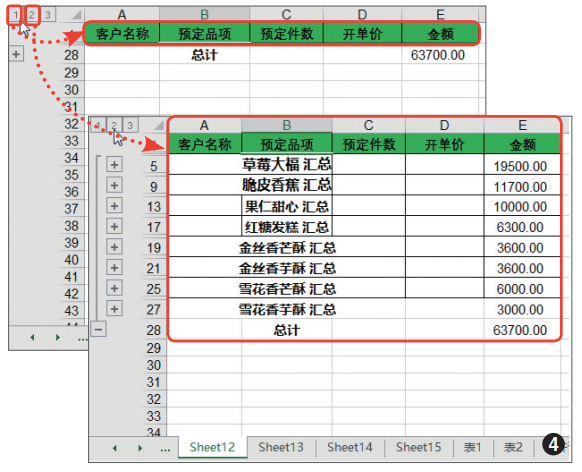Expand the 果仁甜心 汇总 group at row 13
582x472 pixels.
[114, 206]
